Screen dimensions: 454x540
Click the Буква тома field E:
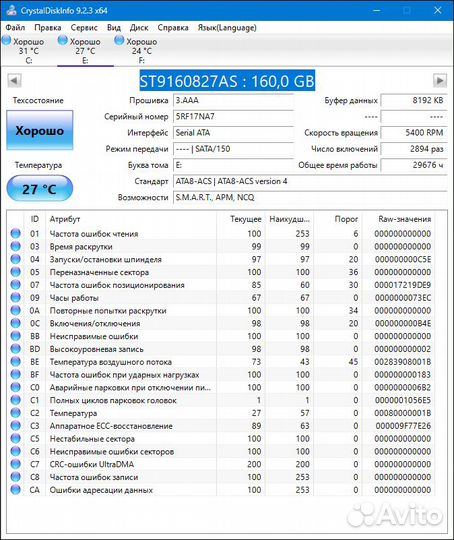[x=233, y=165]
